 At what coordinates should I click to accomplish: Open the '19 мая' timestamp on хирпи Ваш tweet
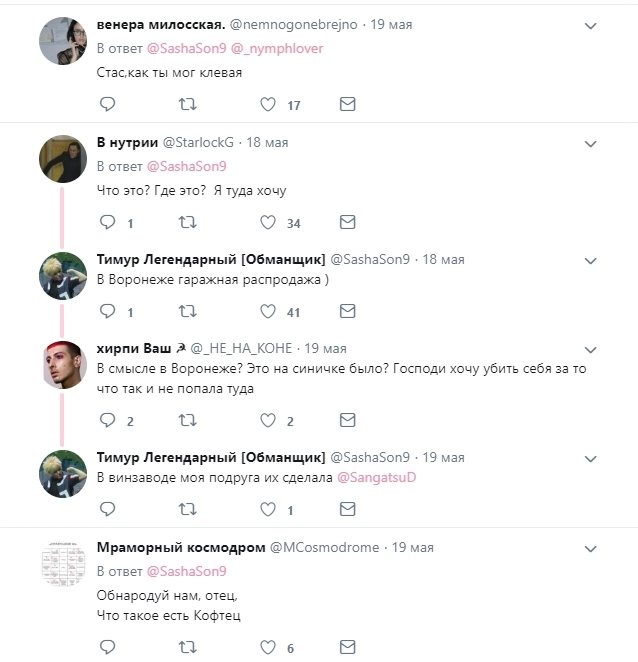click(325, 348)
